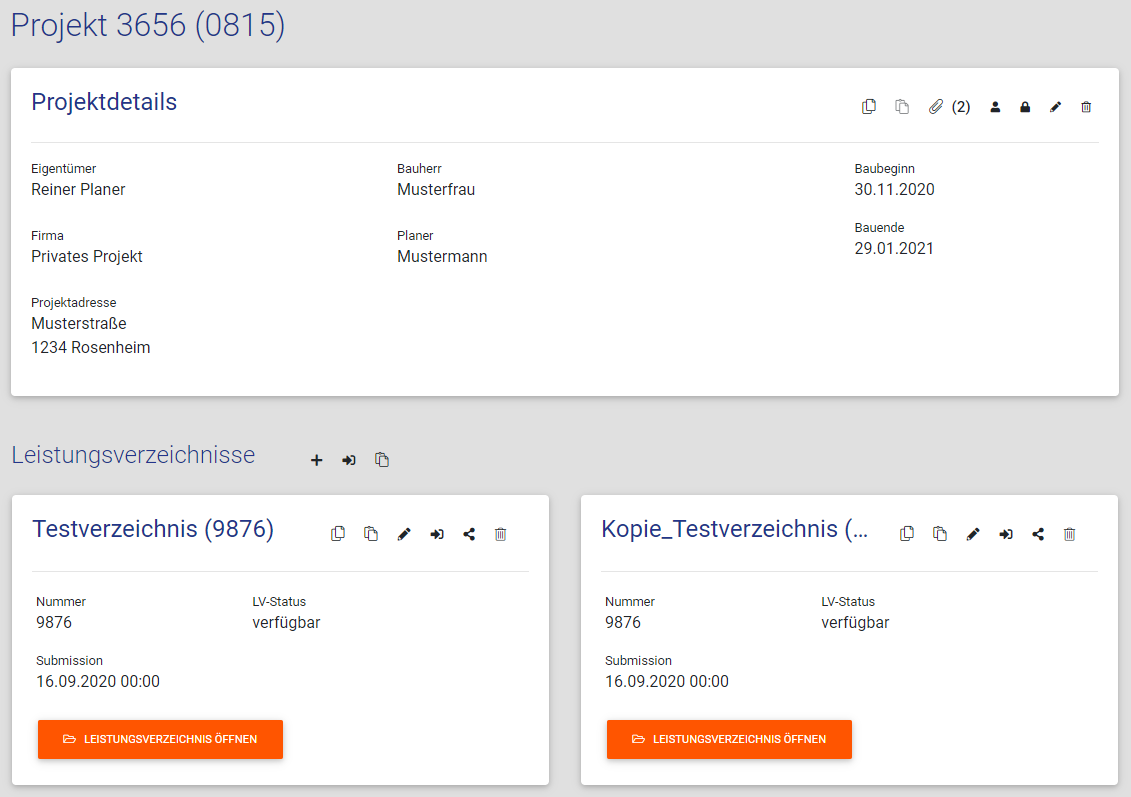Open the Testverzeichnis (9876) Leistungsverzeichnis
Image resolution: width=1131 pixels, height=797 pixels.
coord(160,739)
